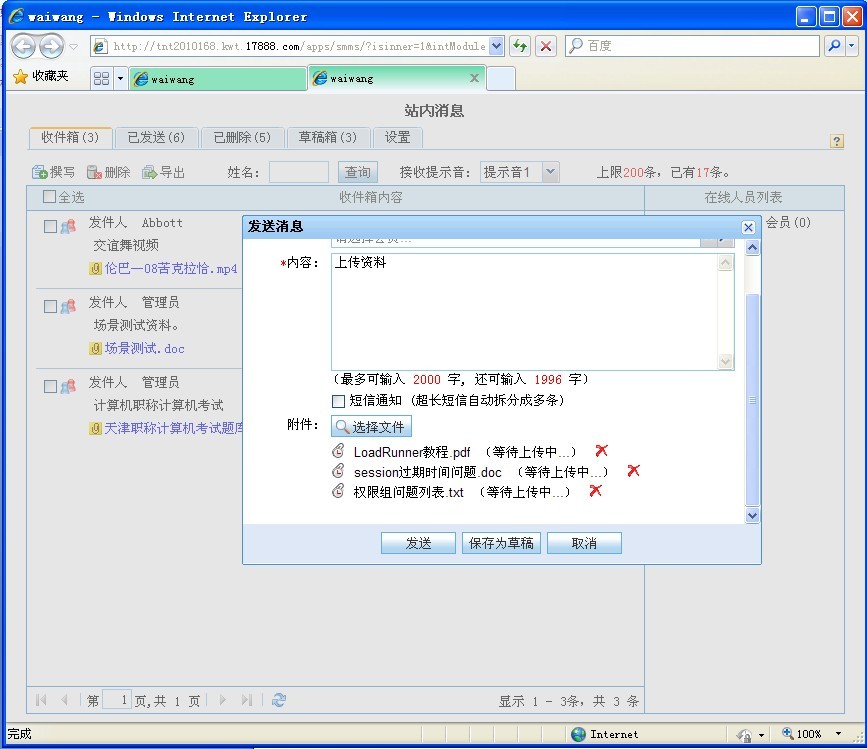The image size is (867, 749).
Task: Click 选择文件 to attach a file
Action: coord(371,427)
